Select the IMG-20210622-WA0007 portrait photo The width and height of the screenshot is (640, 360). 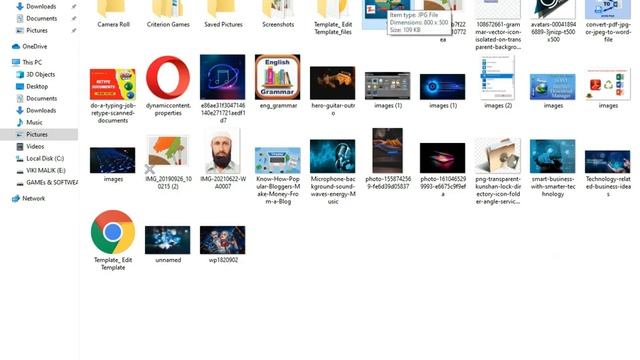223,159
